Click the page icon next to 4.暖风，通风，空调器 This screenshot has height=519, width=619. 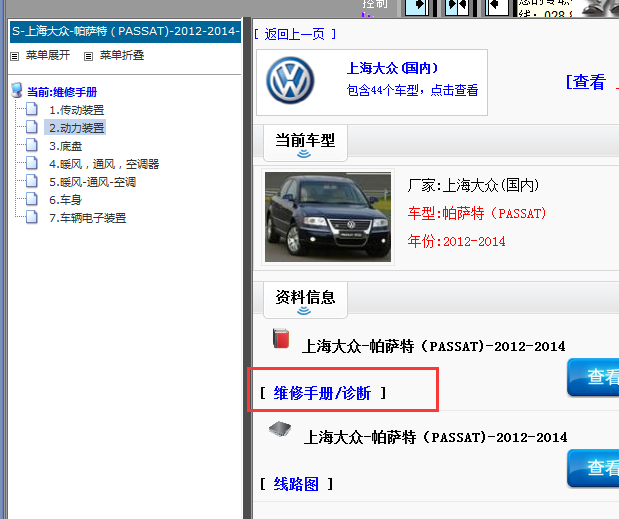click(x=32, y=163)
